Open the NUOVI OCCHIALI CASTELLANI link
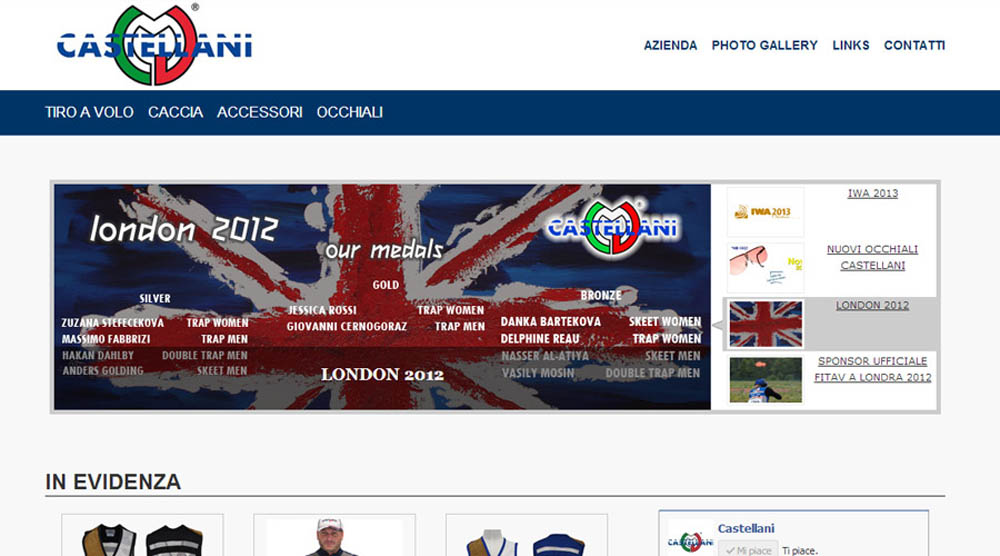The height and width of the screenshot is (556, 1000). (872, 257)
